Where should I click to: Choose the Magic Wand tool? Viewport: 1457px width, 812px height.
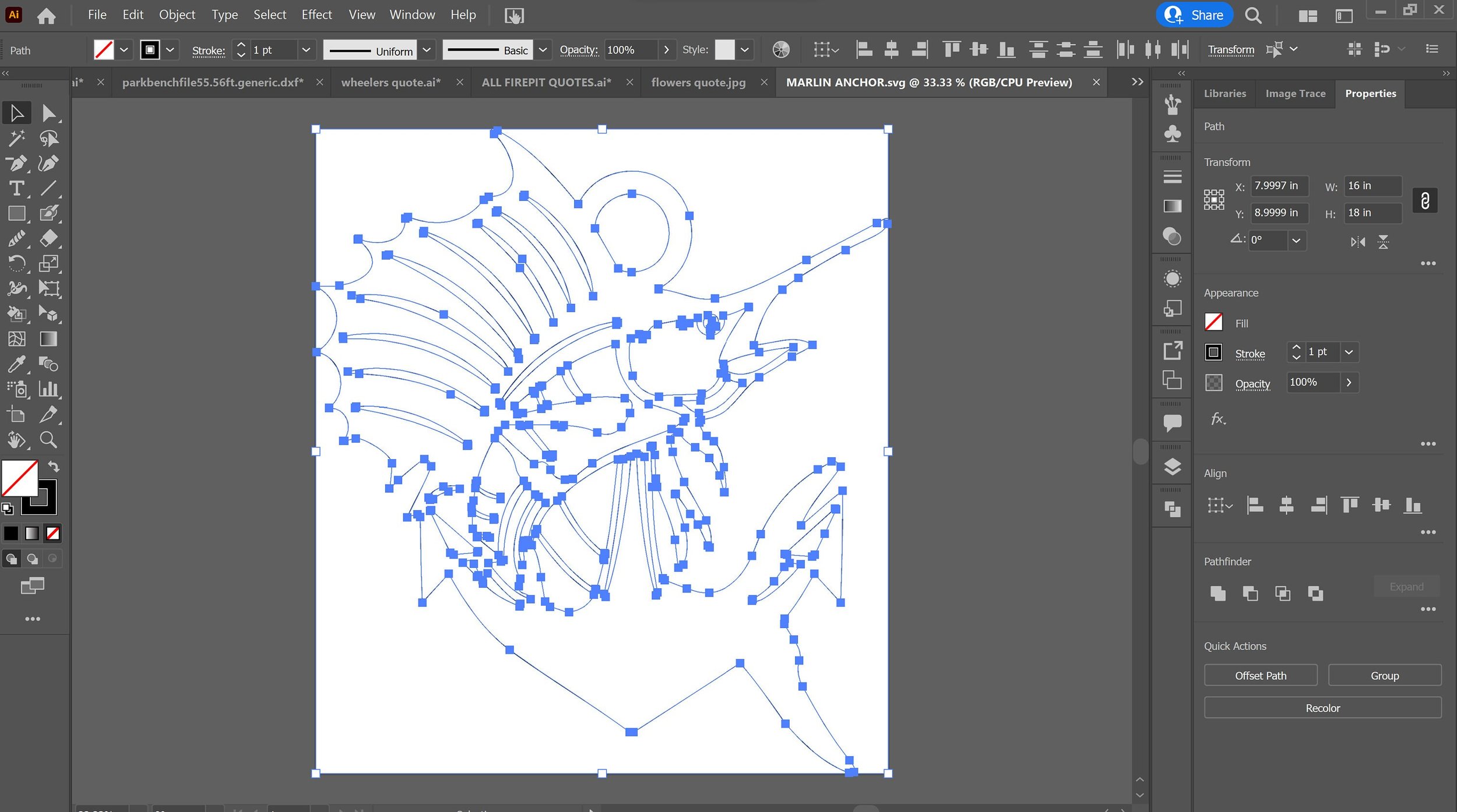[x=16, y=138]
